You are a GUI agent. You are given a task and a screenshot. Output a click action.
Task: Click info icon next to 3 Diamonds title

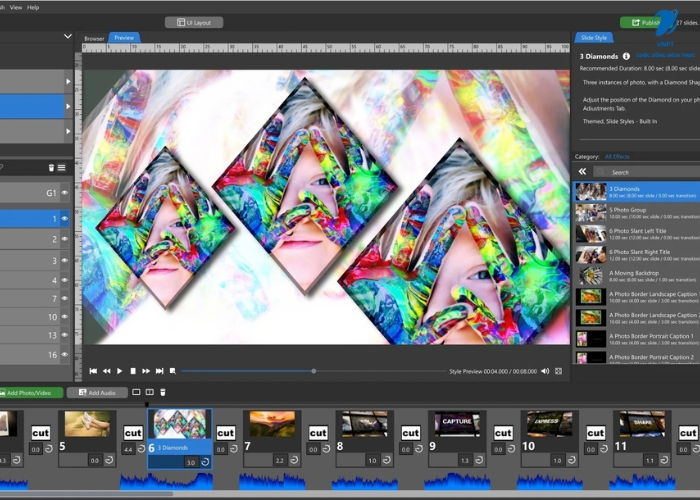626,56
